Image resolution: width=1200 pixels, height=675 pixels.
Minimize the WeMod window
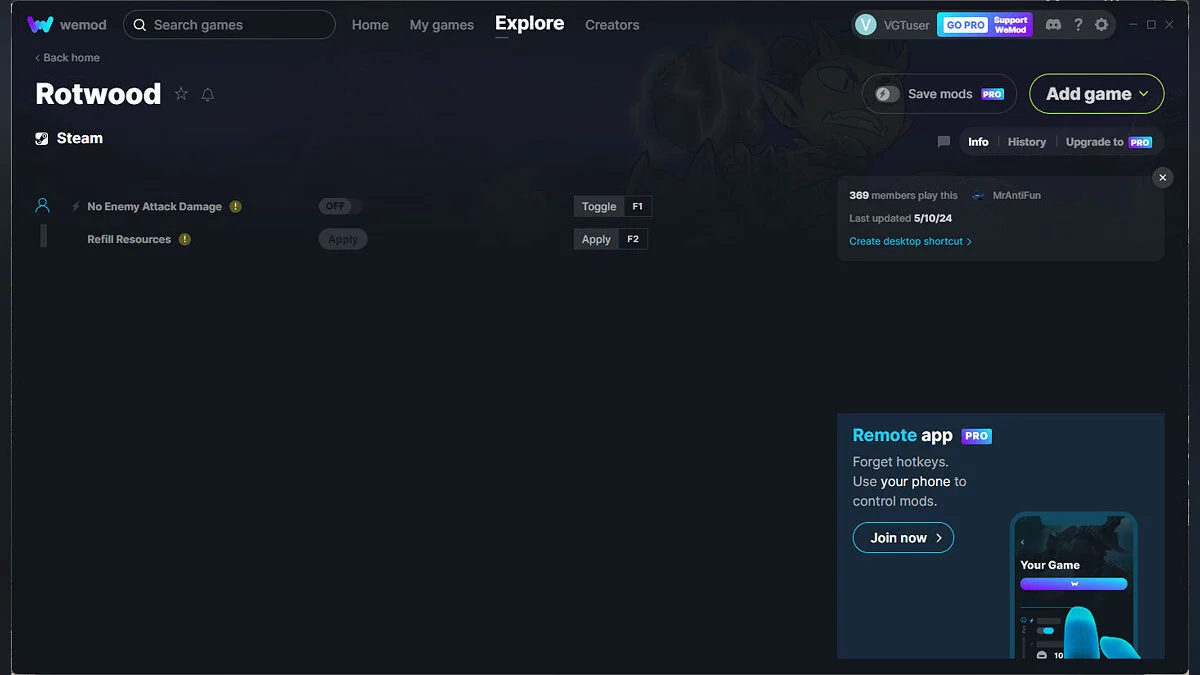[x=1133, y=25]
